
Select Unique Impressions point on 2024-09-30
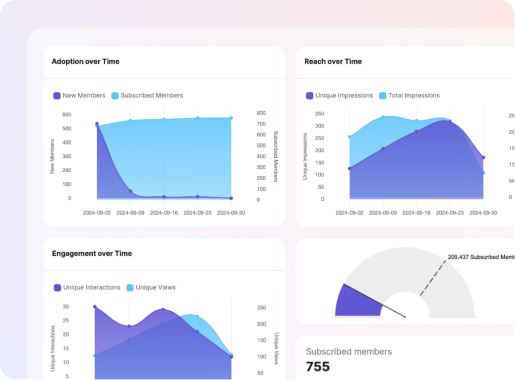click(x=483, y=157)
